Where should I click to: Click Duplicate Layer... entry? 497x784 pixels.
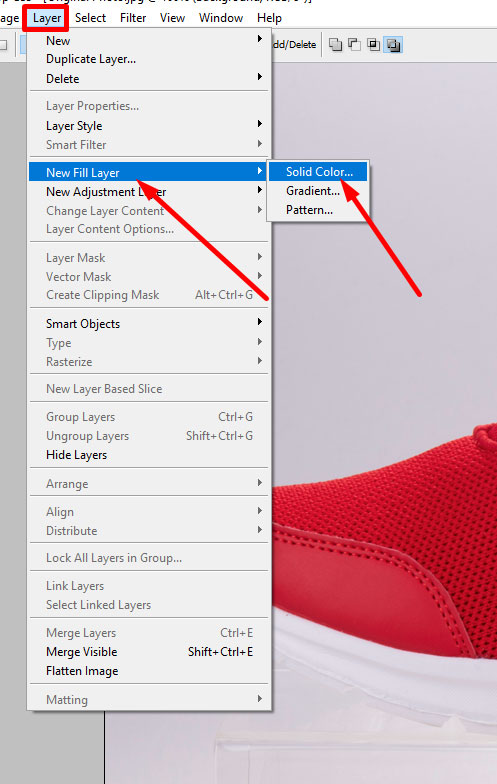(149, 59)
